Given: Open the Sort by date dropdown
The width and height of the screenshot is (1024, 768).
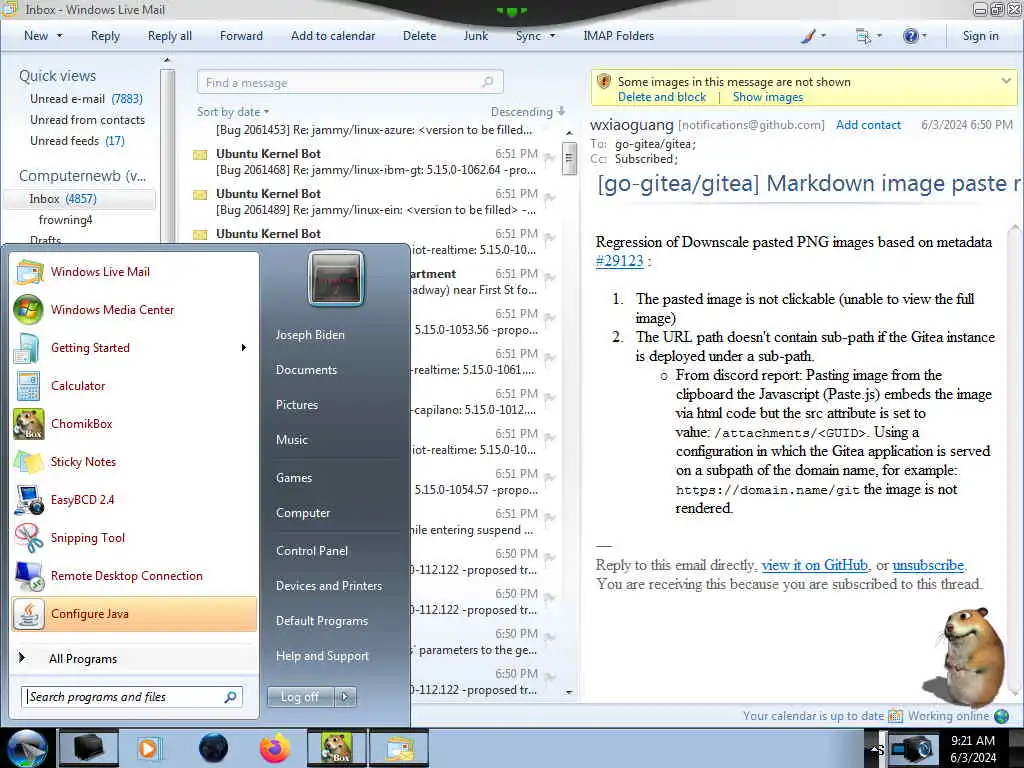Looking at the screenshot, I should coord(233,112).
